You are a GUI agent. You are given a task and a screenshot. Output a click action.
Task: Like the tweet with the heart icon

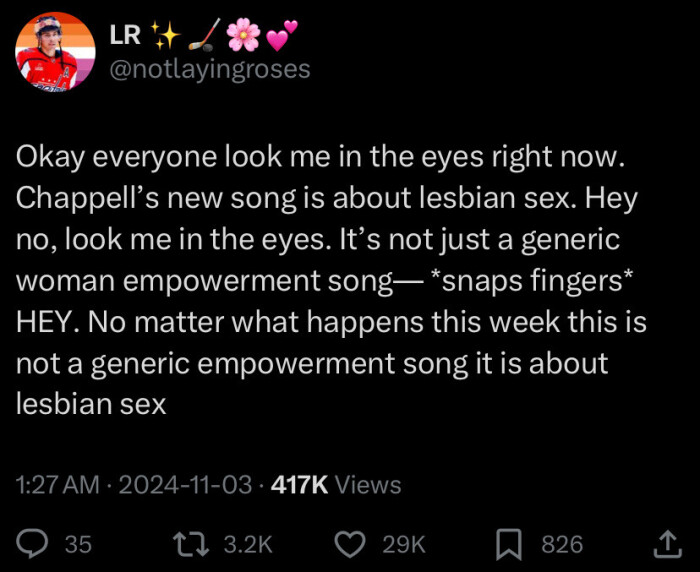pyautogui.click(x=348, y=543)
